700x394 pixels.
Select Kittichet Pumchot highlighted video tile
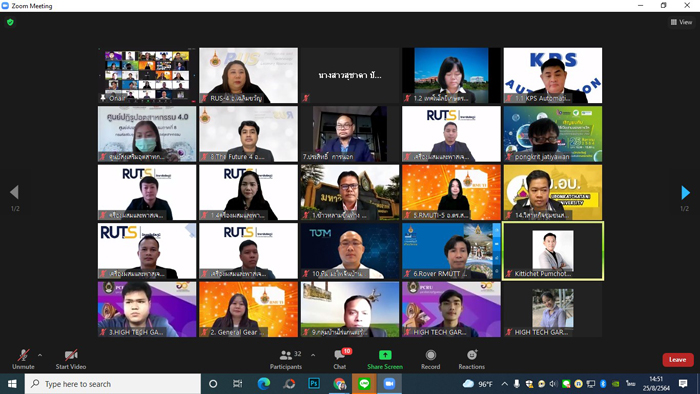(553, 251)
